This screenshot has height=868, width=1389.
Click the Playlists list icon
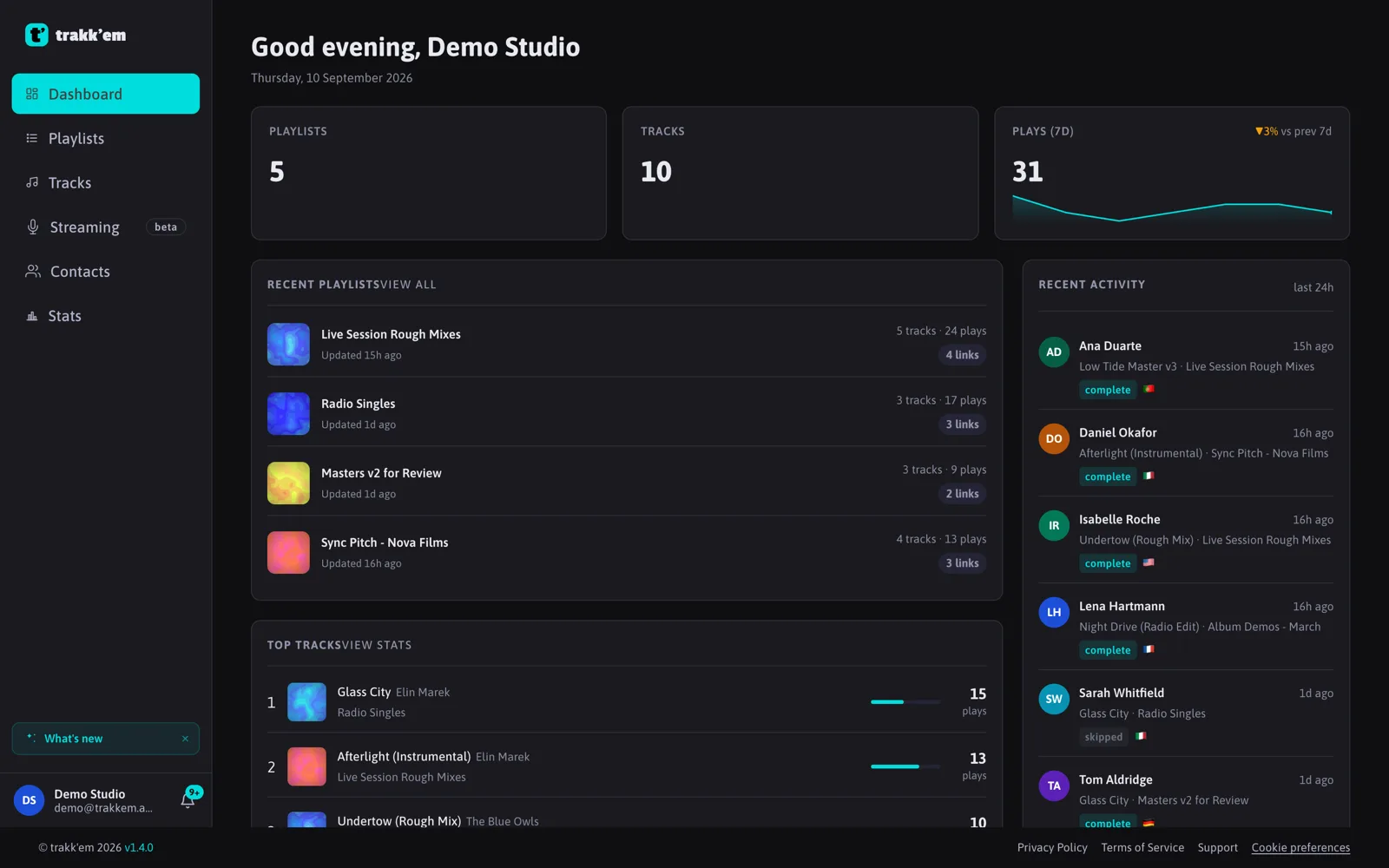(x=32, y=138)
